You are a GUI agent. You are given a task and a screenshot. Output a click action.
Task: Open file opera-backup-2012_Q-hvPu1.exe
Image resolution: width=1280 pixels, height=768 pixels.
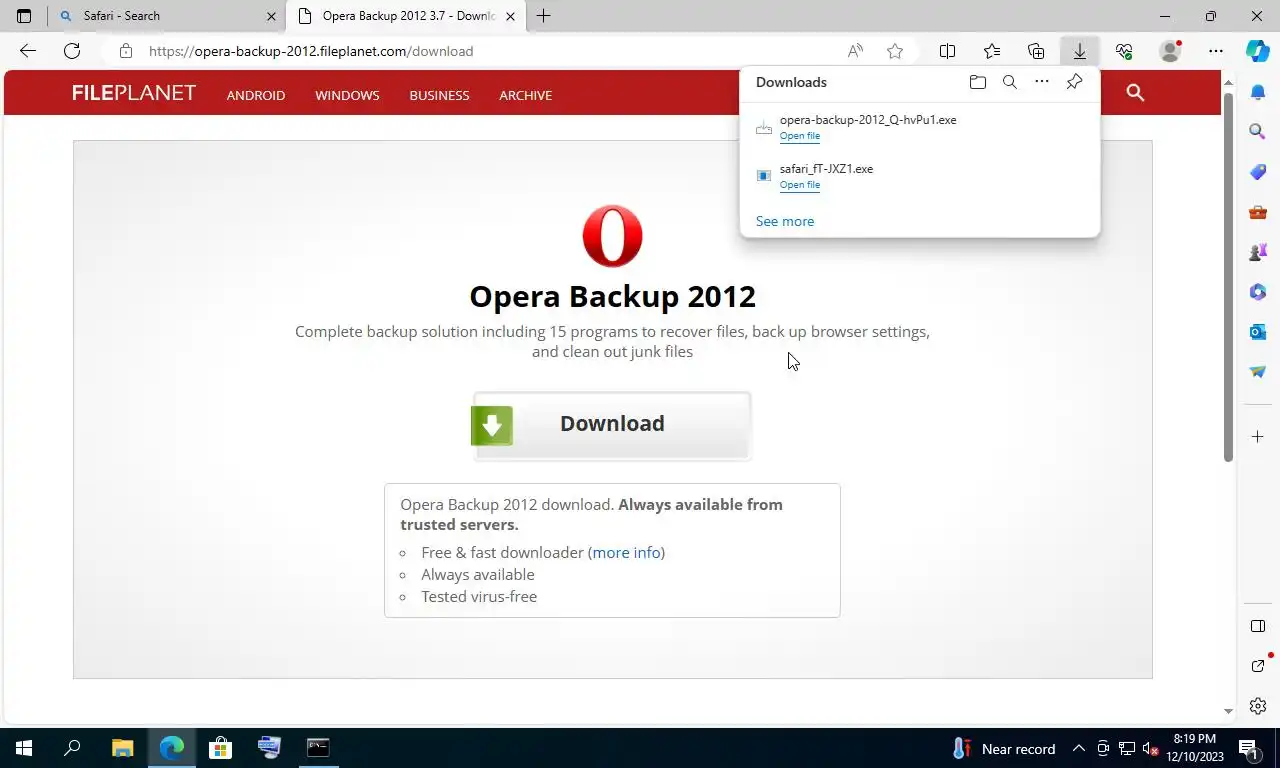click(x=800, y=136)
